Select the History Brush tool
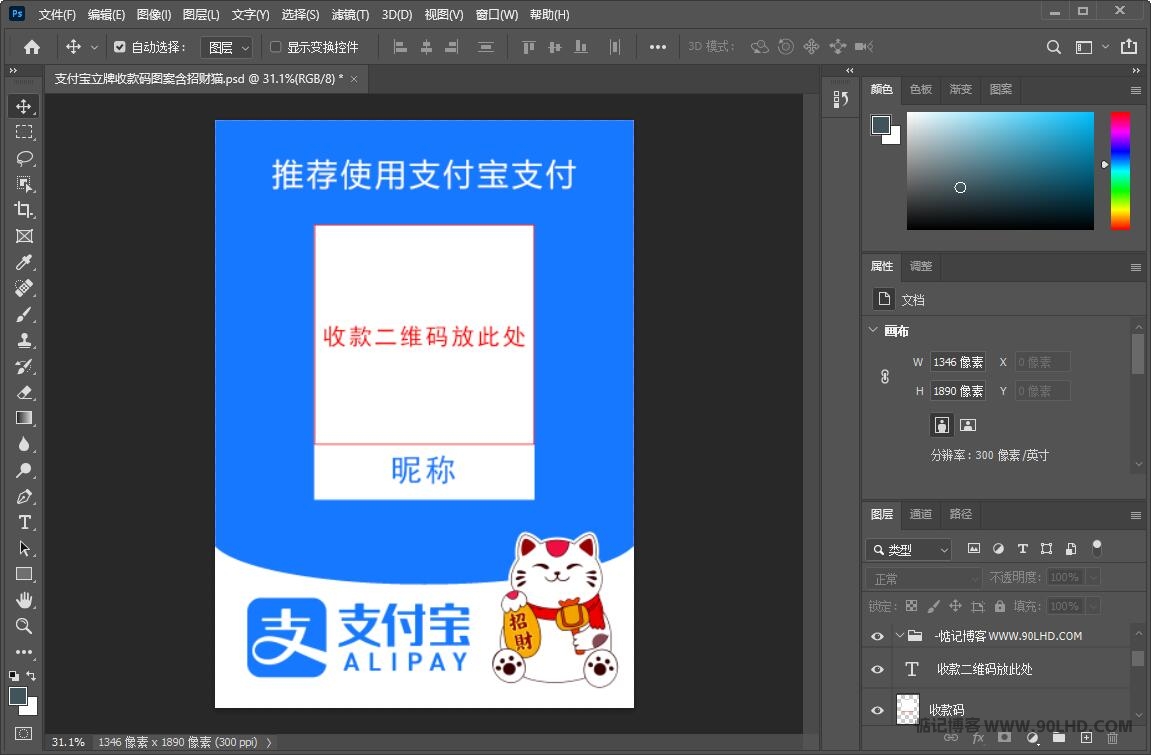 pos(23,366)
